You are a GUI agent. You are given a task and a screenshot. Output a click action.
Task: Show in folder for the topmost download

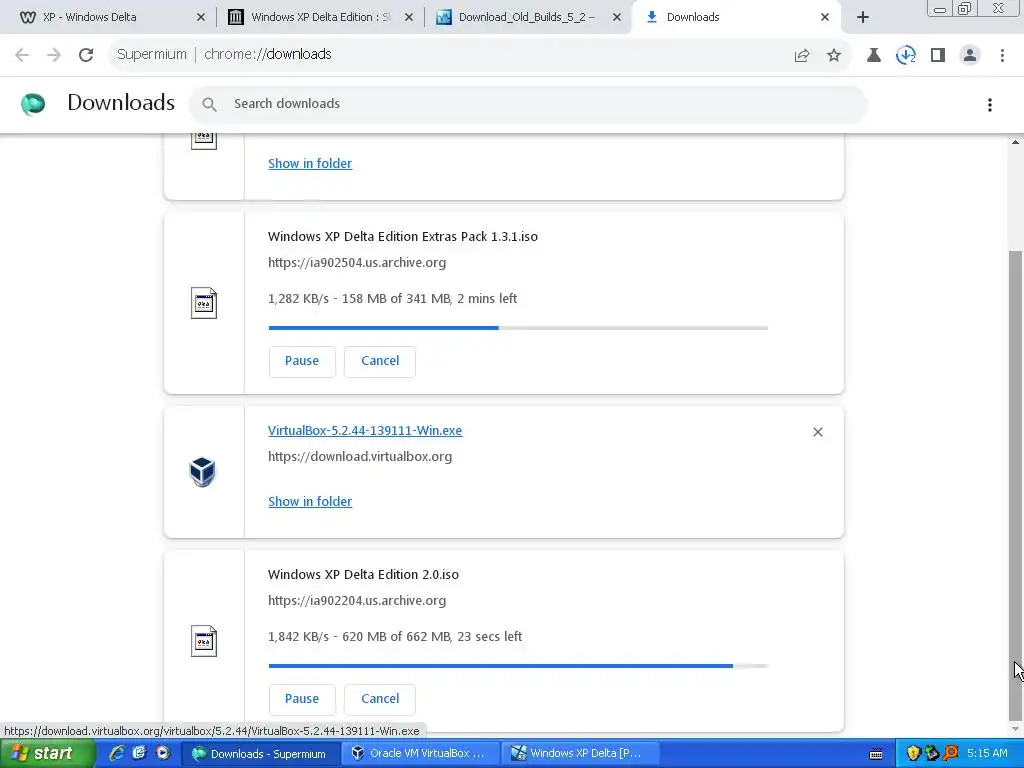pos(310,163)
